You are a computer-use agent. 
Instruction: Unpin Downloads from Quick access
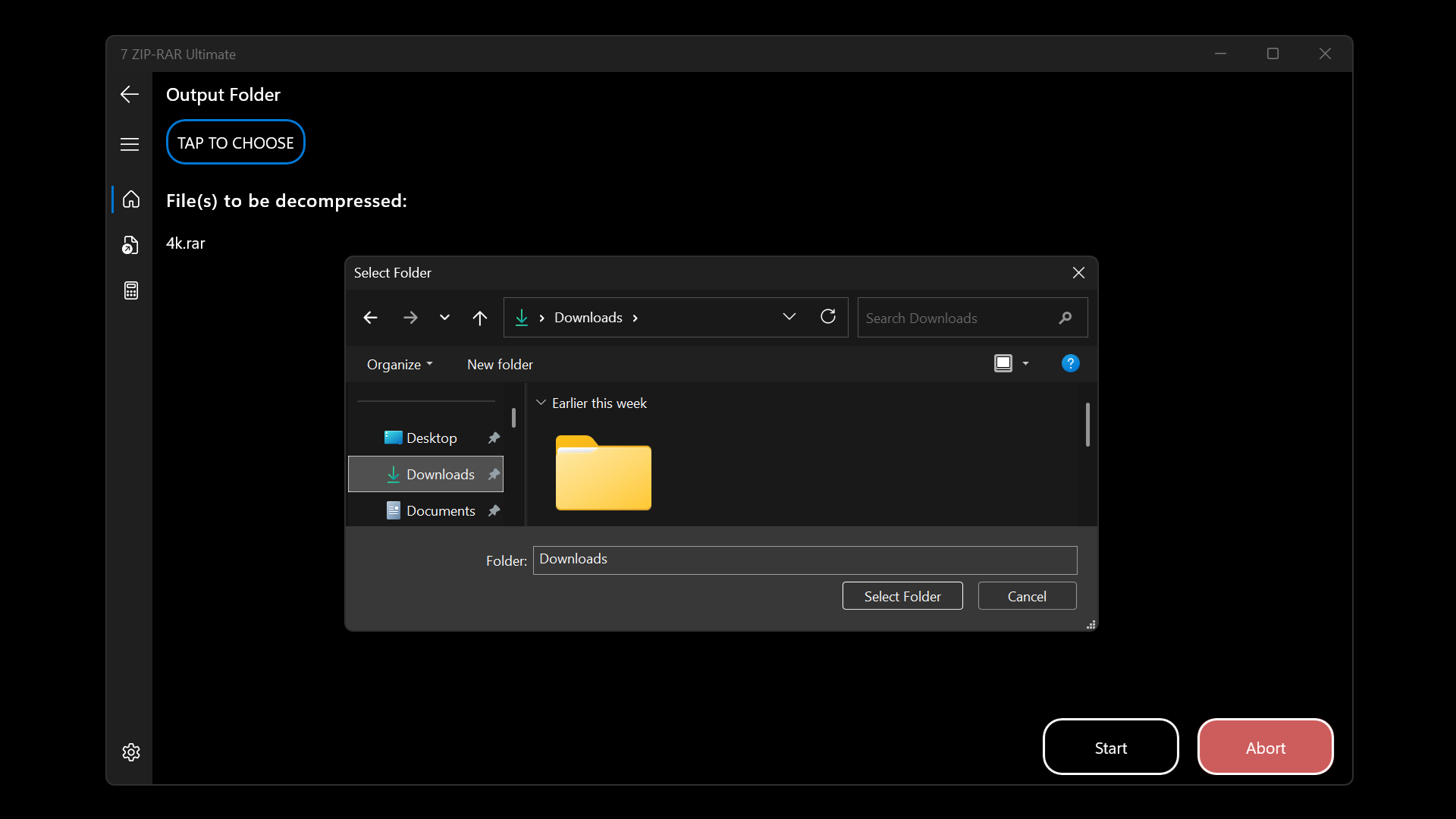tap(493, 474)
